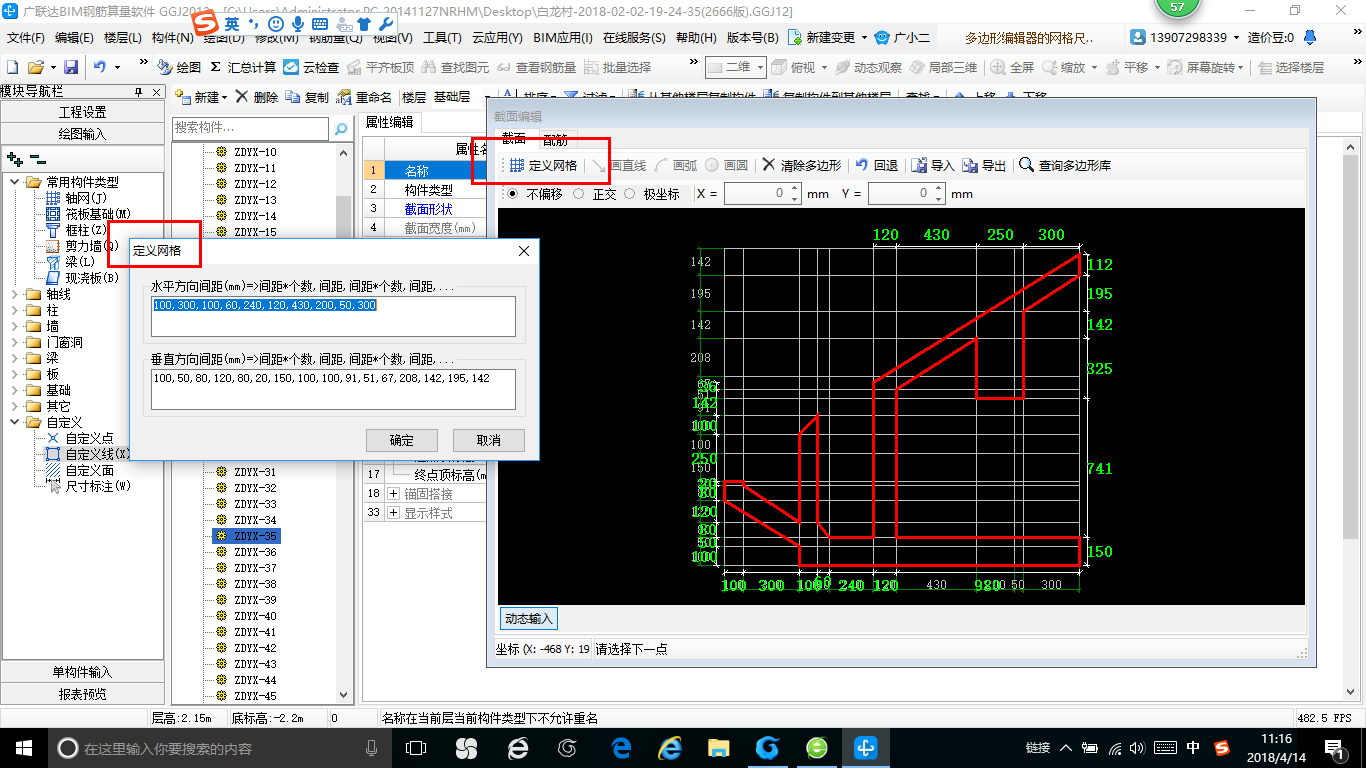This screenshot has height=768, width=1366.
Task: Select ZDYX-36 in component list
Action: pyautogui.click(x=255, y=552)
